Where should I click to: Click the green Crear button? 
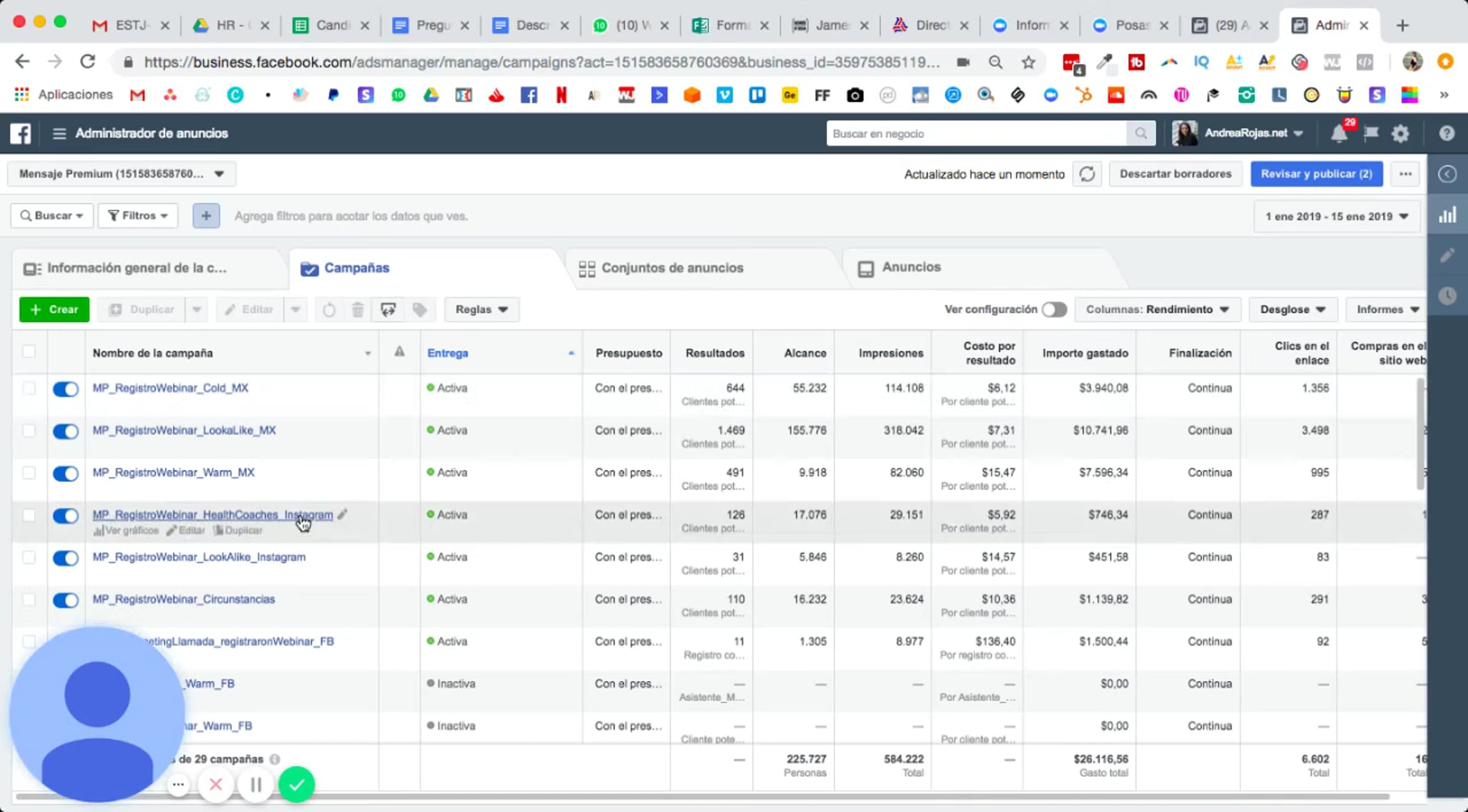coord(54,309)
